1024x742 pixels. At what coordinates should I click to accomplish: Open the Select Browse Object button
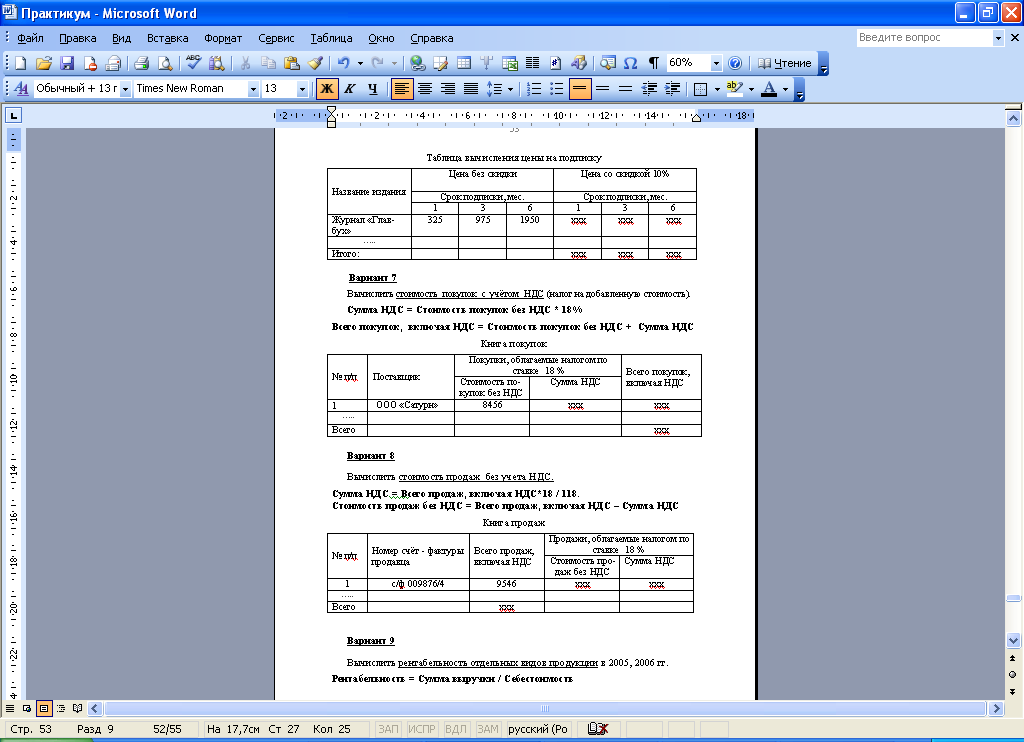tap(1012, 675)
